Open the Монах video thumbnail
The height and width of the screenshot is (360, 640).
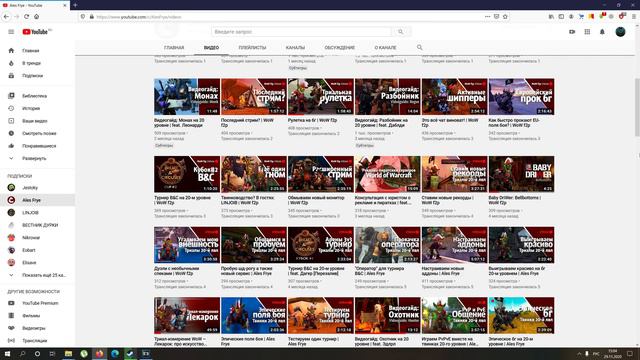[x=187, y=97]
